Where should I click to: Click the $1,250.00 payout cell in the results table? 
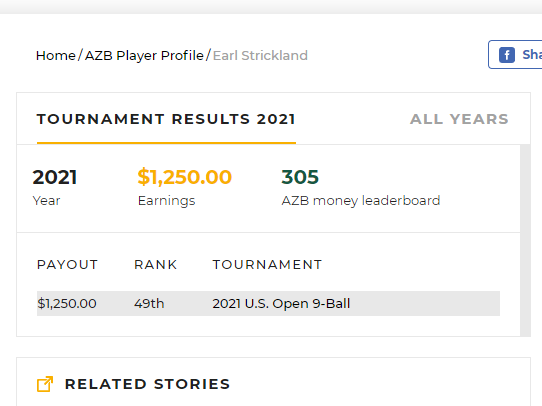click(67, 304)
